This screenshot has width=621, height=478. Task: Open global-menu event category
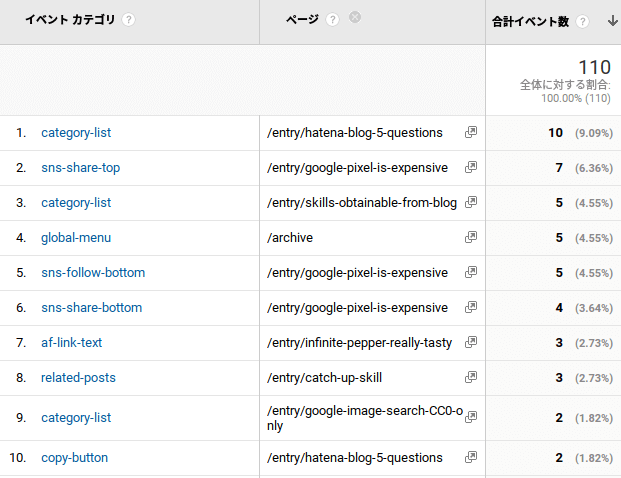[x=76, y=238]
